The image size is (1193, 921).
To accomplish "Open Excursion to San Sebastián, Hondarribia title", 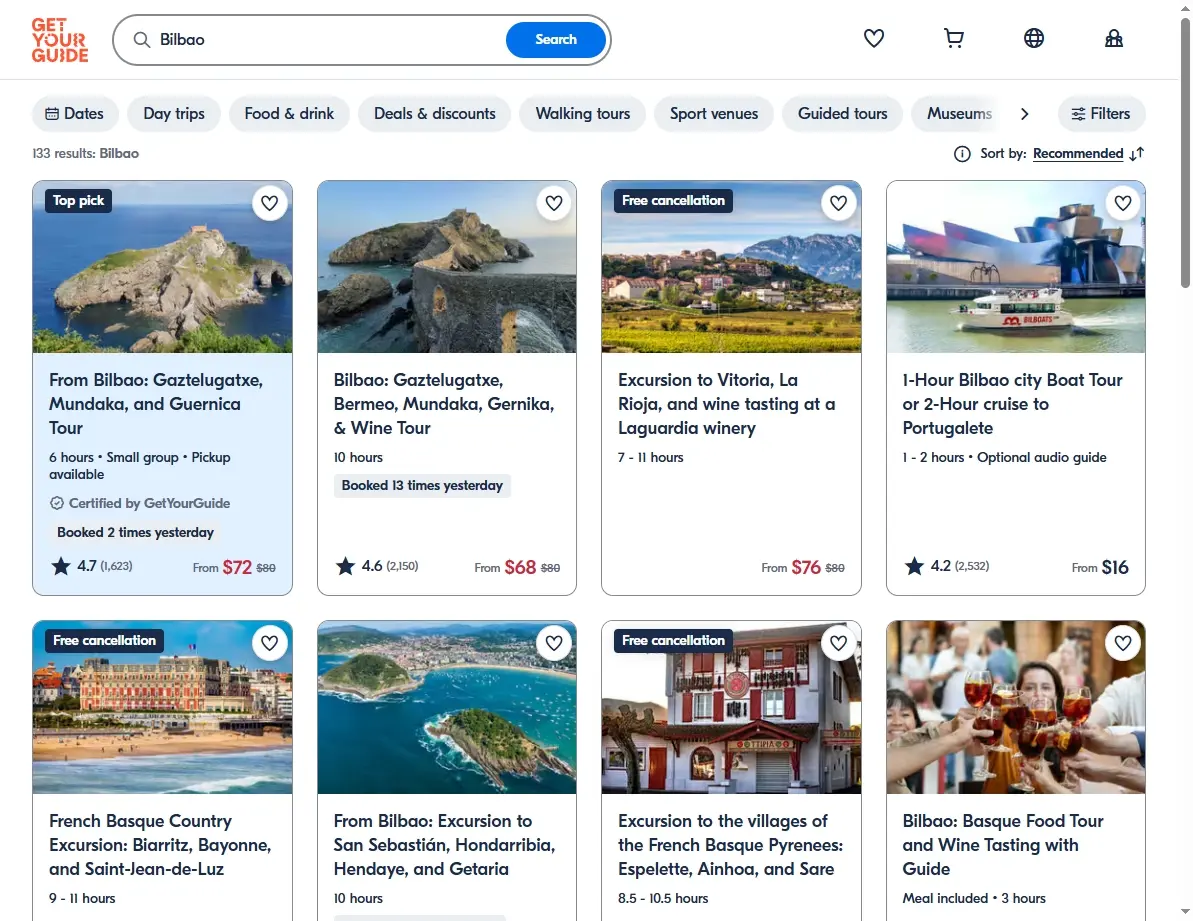I will (444, 845).
